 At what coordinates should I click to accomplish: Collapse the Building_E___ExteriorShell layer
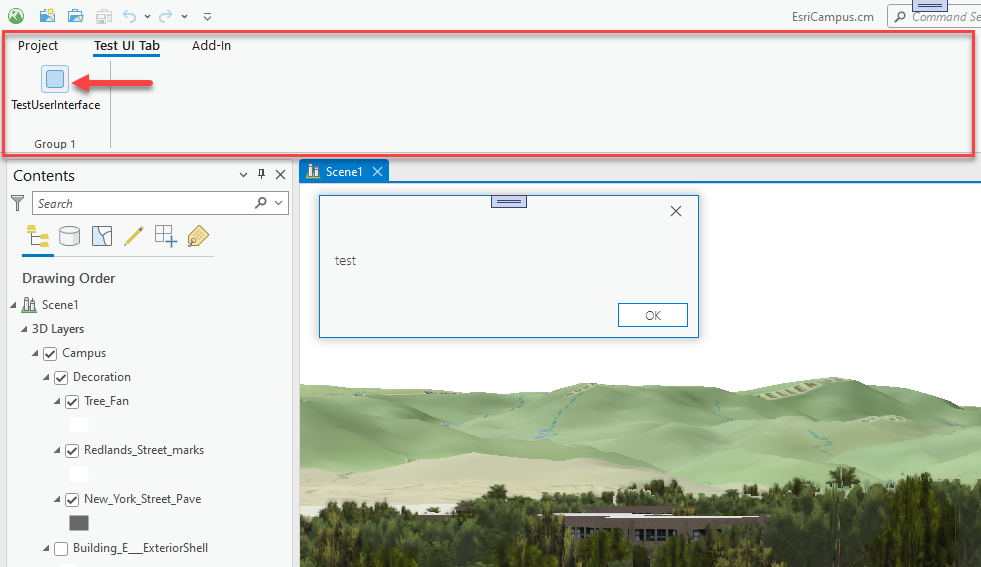46,549
